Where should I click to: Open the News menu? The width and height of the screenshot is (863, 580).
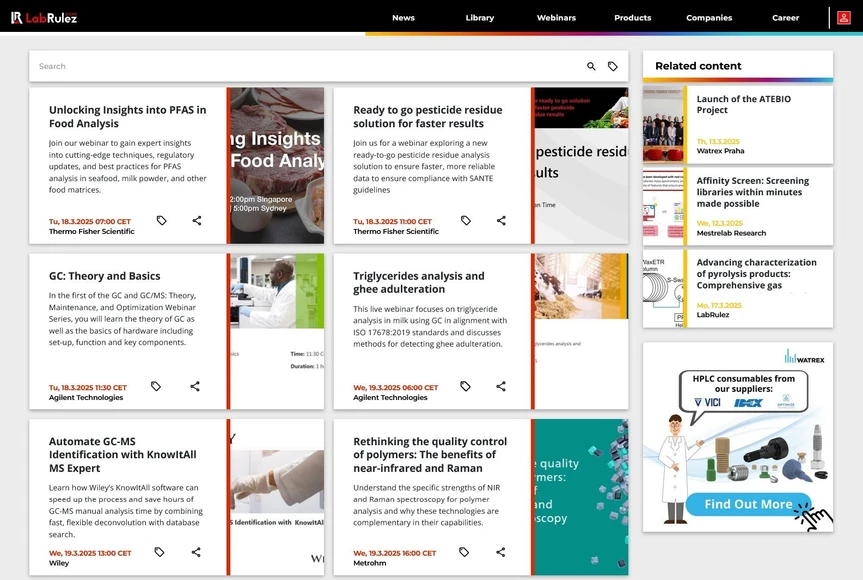point(403,18)
